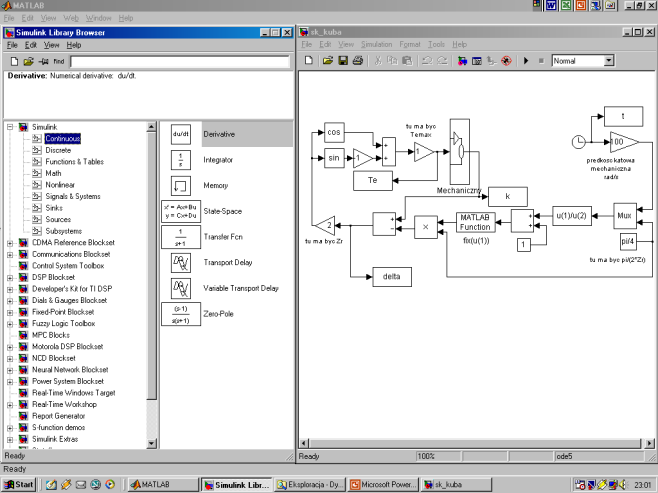Click Undo icon in sk_kuba toolbar
The image size is (658, 493).
pyautogui.click(x=427, y=60)
